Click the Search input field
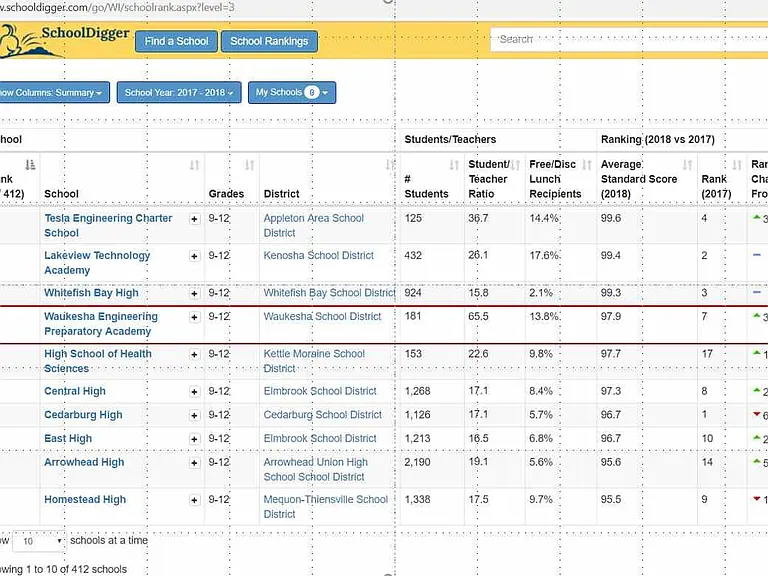This screenshot has width=768, height=576. tap(629, 39)
